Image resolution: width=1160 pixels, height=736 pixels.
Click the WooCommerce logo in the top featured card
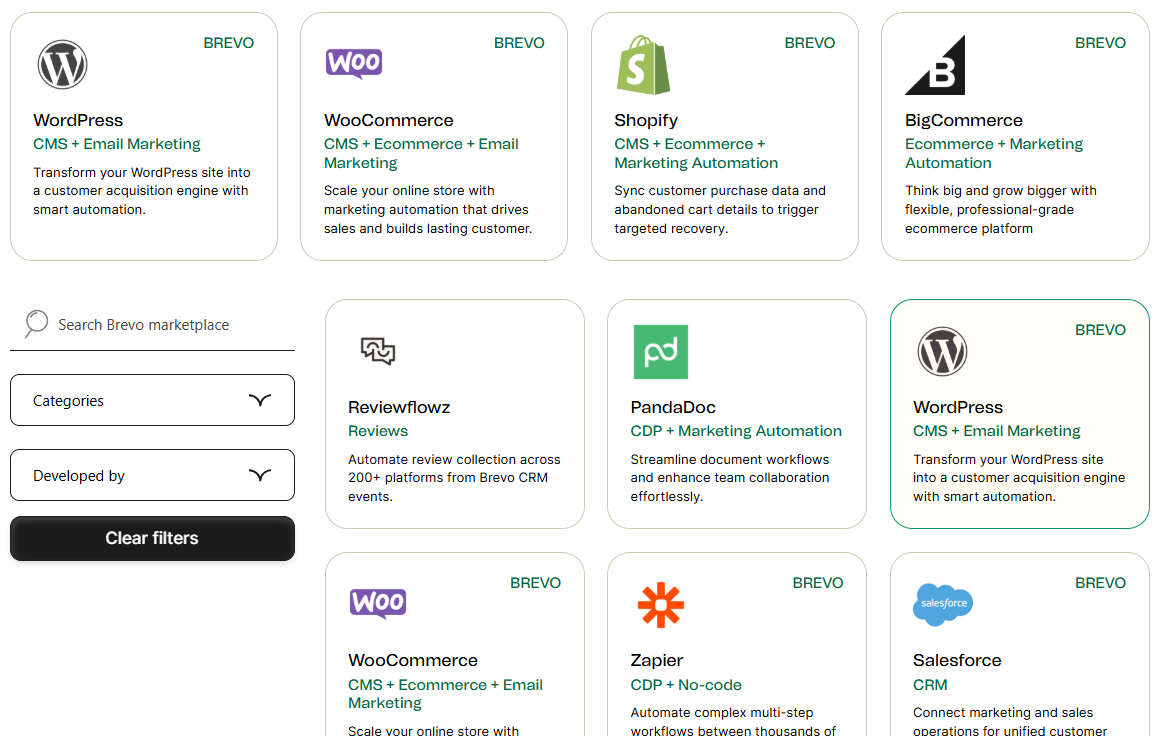(354, 64)
